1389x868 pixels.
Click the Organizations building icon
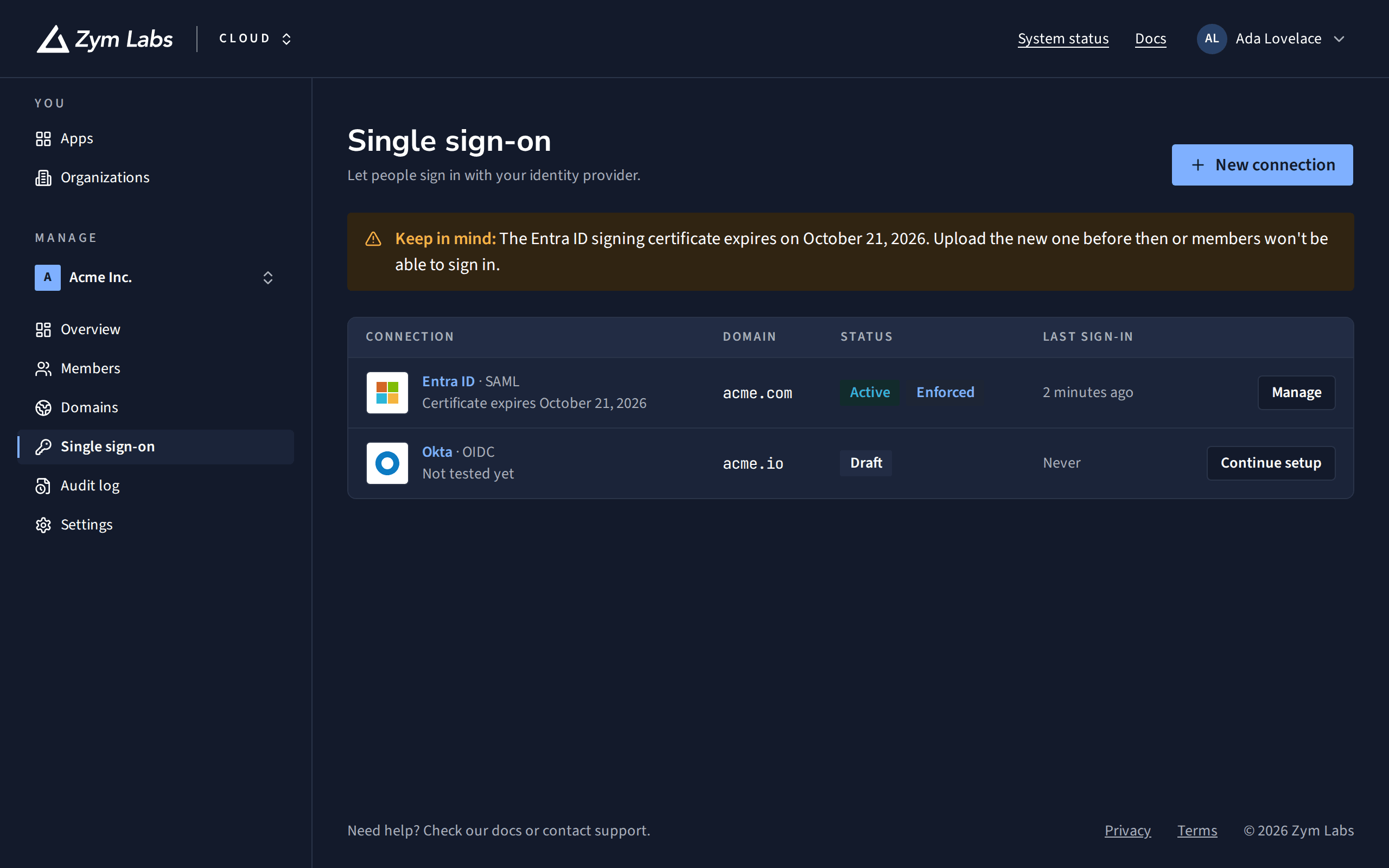[x=43, y=178]
